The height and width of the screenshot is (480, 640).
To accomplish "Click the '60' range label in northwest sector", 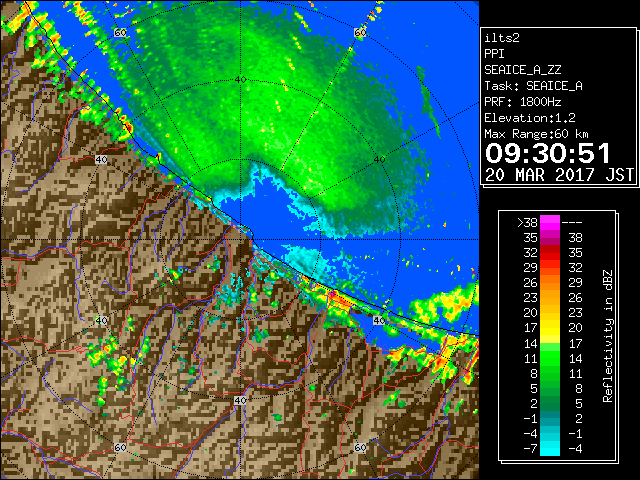I will (x=120, y=32).
